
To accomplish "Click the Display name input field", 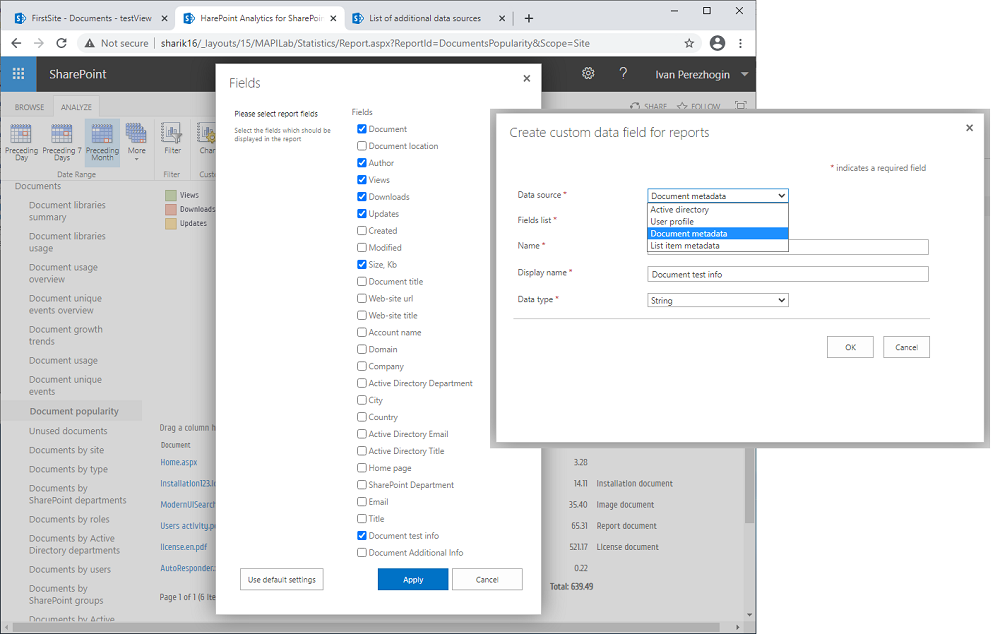I will (x=788, y=274).
